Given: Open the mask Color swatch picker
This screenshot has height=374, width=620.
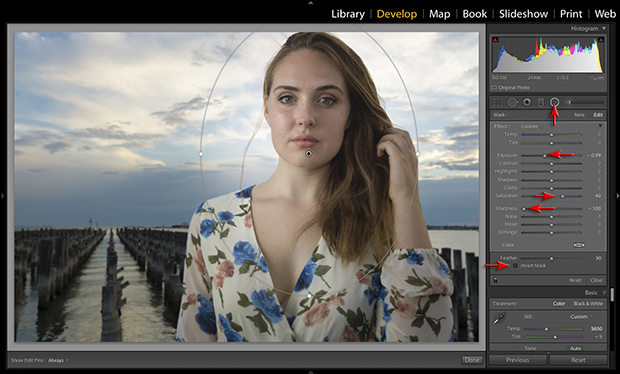Looking at the screenshot, I should pos(578,245).
